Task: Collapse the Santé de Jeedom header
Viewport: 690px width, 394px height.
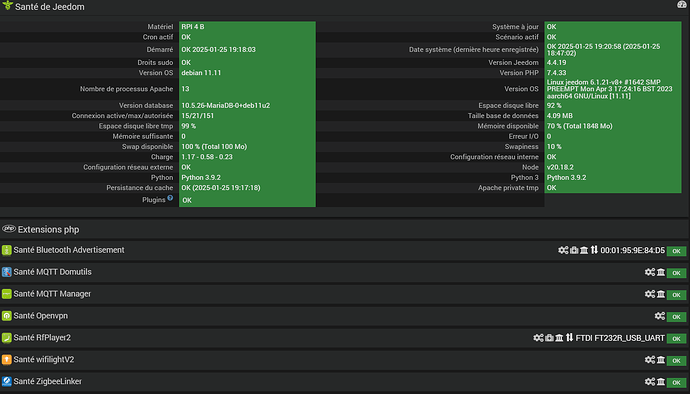Action: pos(50,7)
